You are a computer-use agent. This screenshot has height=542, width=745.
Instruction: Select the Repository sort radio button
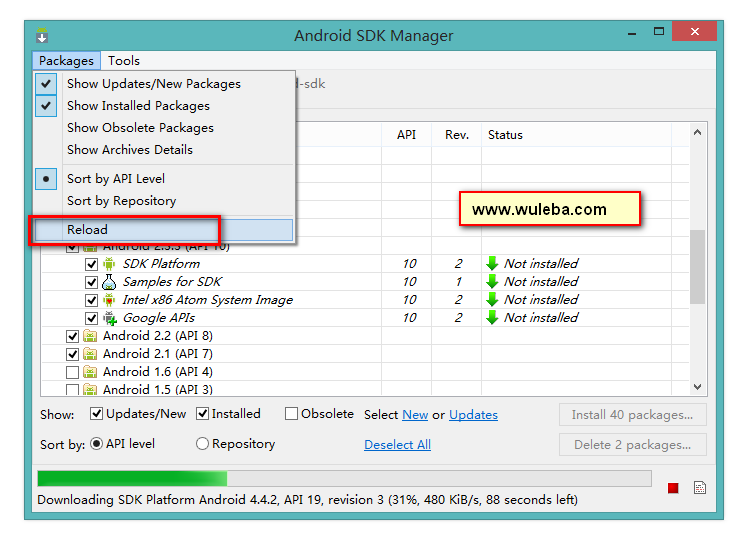point(202,444)
